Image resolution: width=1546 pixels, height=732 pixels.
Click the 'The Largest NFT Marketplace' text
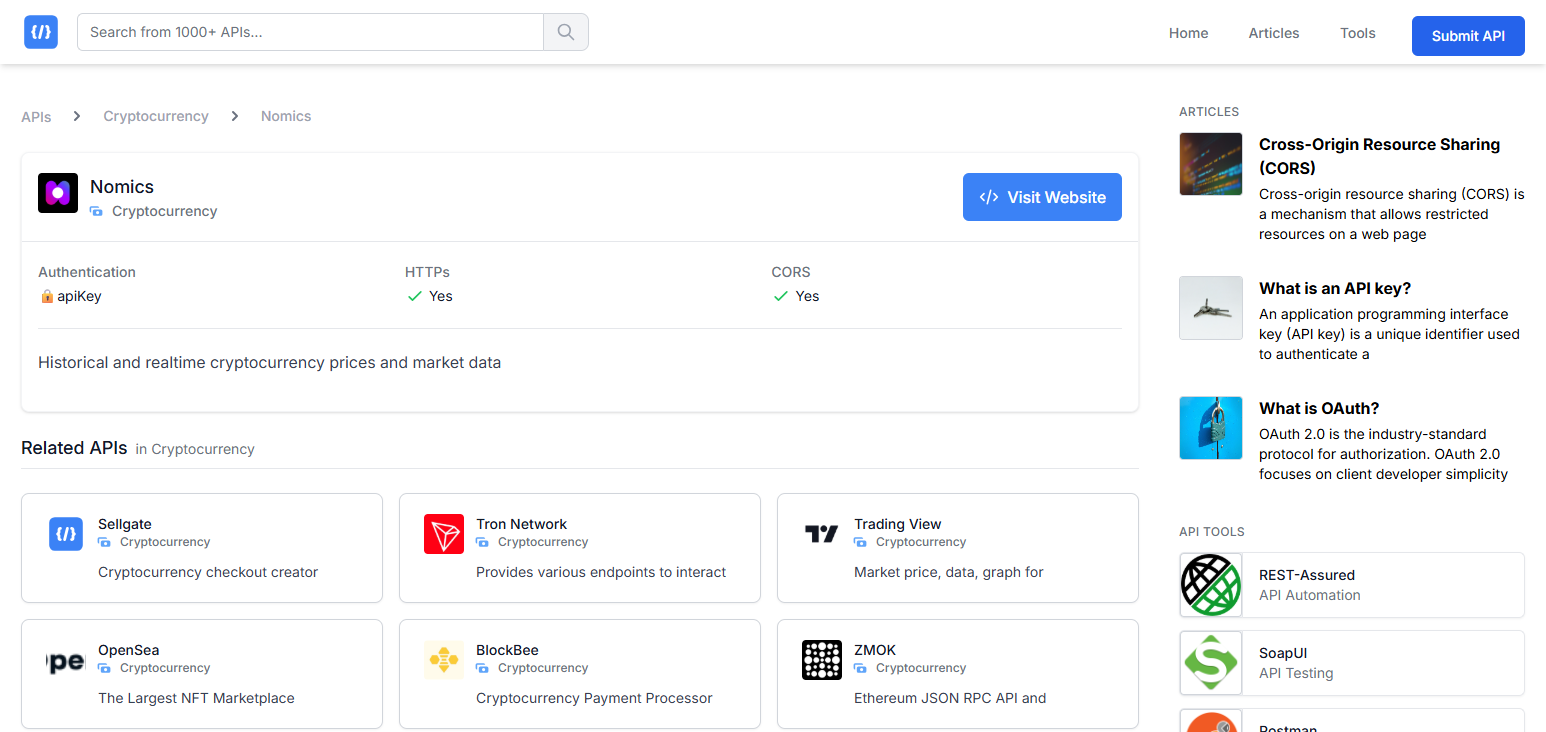coord(196,698)
